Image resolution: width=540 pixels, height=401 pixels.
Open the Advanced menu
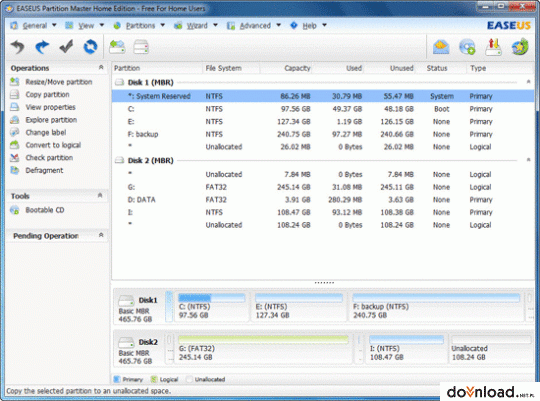pos(255,25)
